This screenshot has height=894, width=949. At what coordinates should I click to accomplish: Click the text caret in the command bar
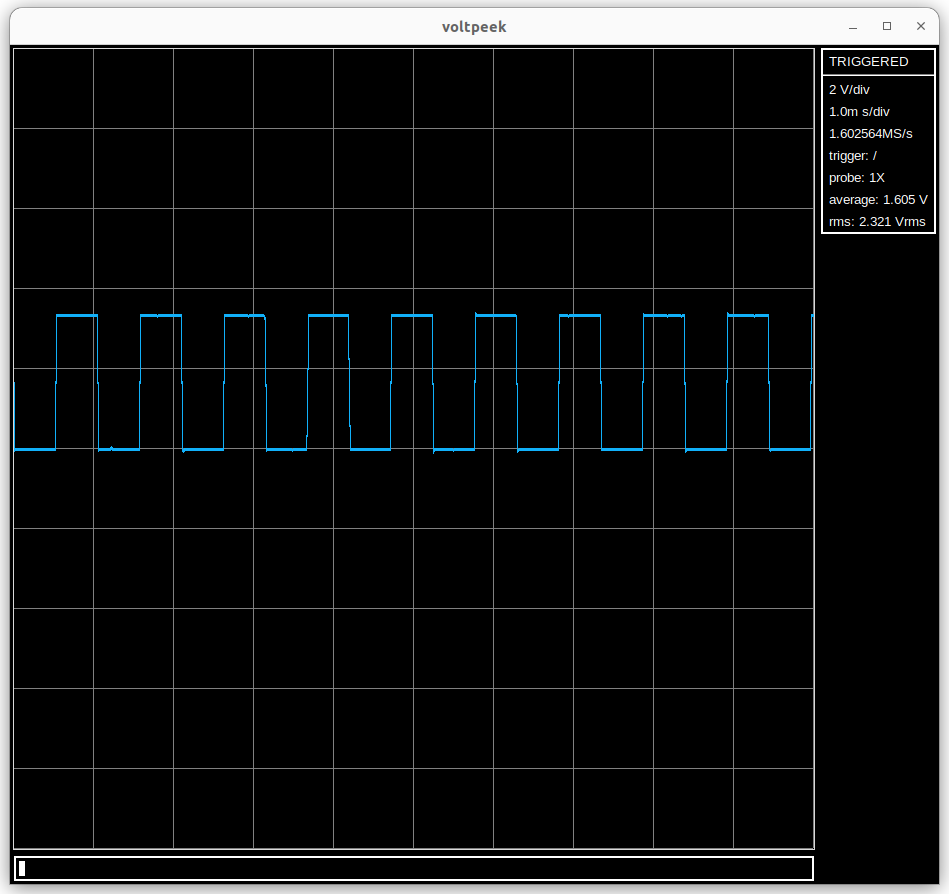[x=22, y=868]
